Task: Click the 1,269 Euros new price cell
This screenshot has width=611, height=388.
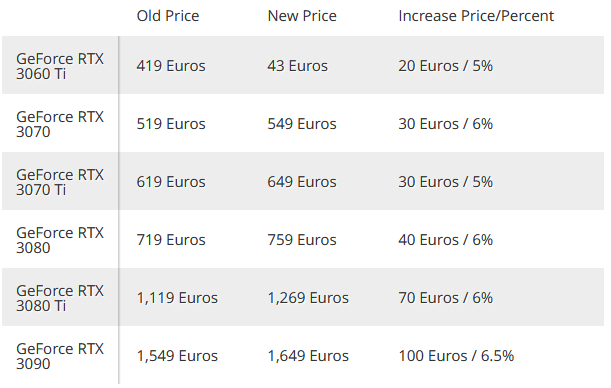Action: [308, 298]
